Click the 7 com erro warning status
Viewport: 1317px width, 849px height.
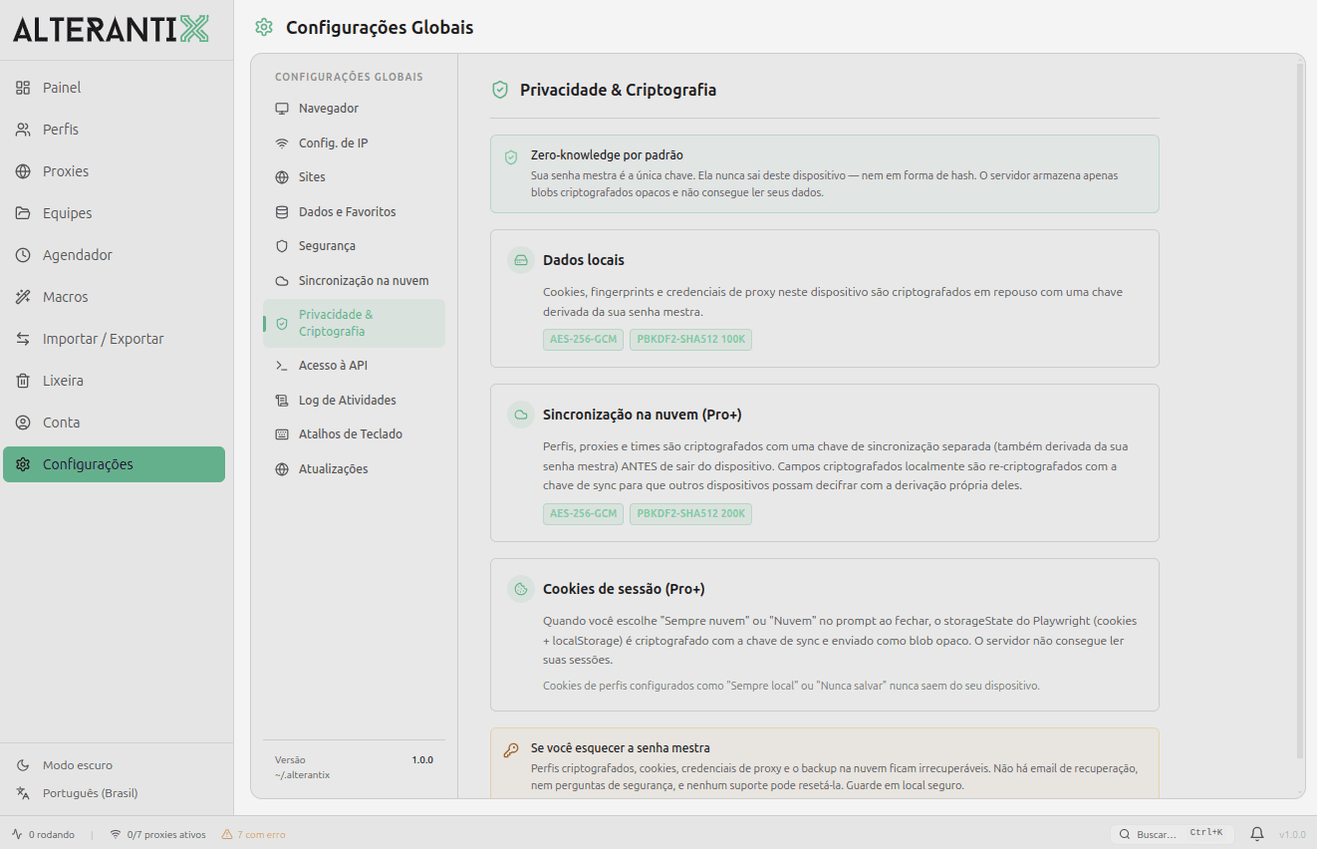pyautogui.click(x=254, y=834)
